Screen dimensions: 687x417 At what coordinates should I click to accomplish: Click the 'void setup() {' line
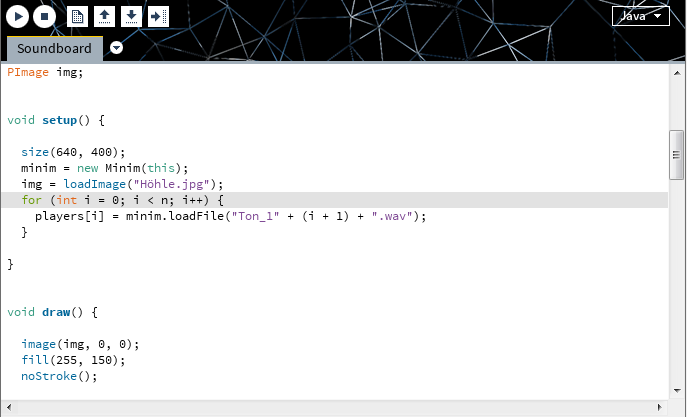(56, 120)
